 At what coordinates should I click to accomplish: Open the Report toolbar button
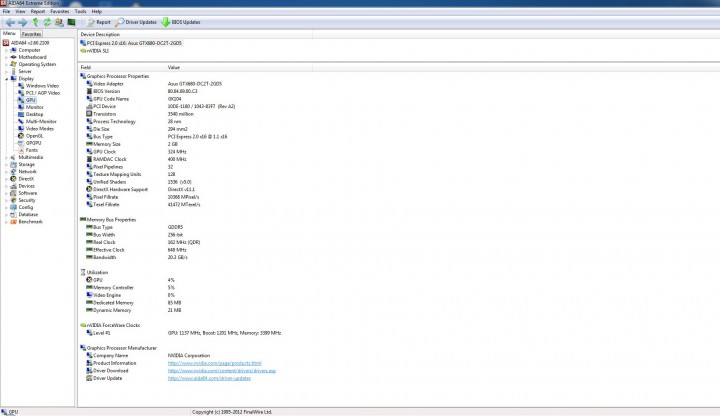98,22
